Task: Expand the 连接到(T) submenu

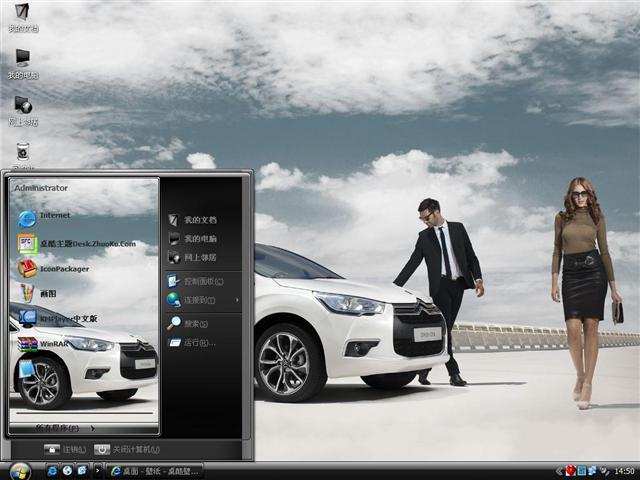Action: (x=203, y=300)
